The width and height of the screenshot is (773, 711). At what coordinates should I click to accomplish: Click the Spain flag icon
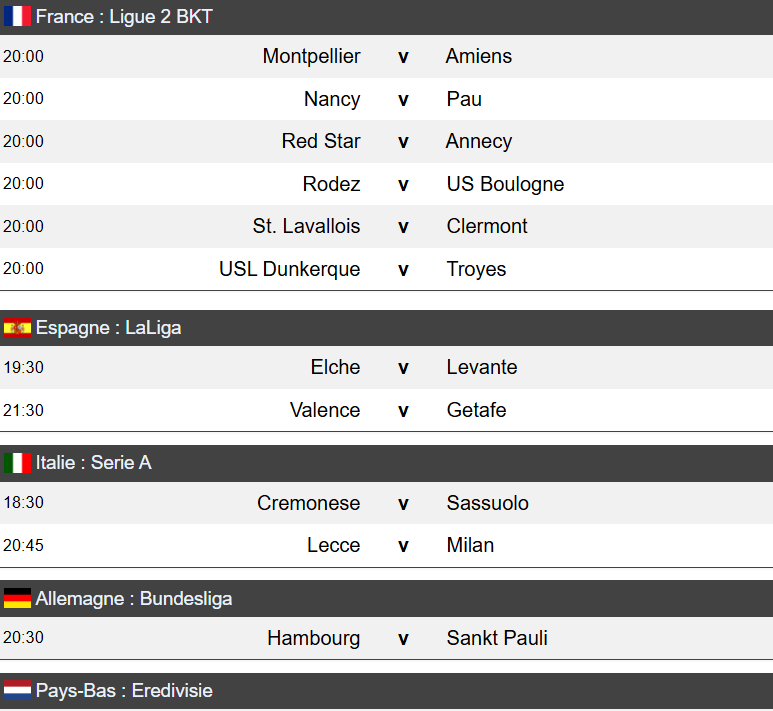[17, 328]
